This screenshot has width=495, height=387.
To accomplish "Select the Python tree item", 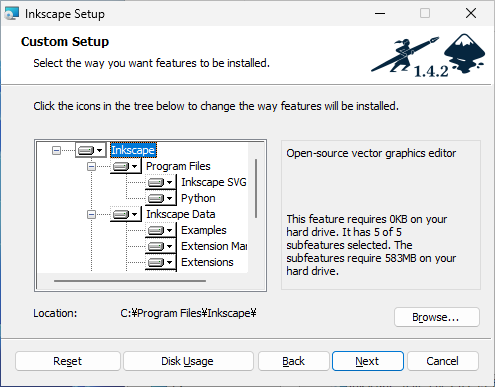I will coord(198,198).
